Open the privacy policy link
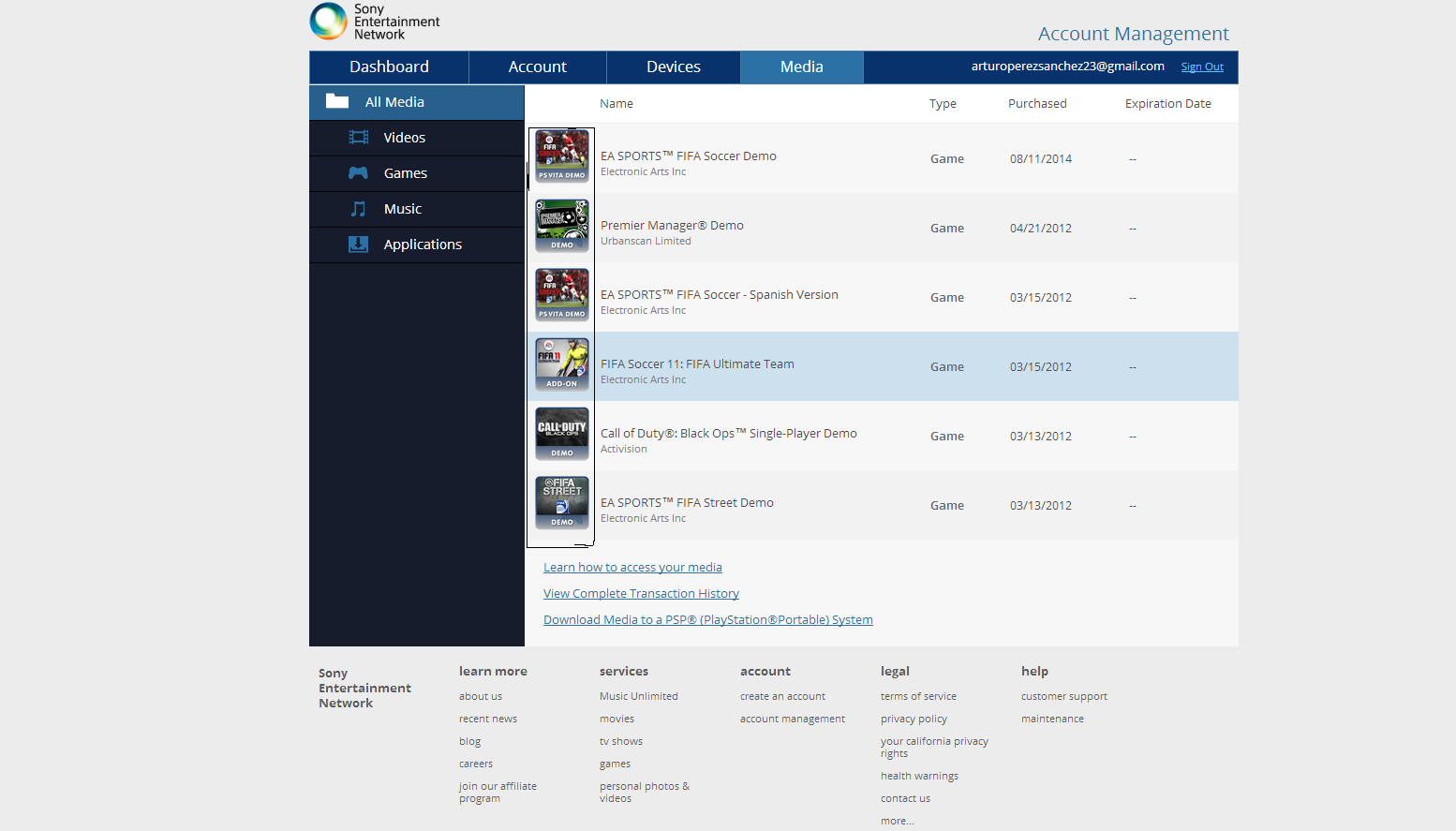The height and width of the screenshot is (831, 1456). tap(914, 719)
